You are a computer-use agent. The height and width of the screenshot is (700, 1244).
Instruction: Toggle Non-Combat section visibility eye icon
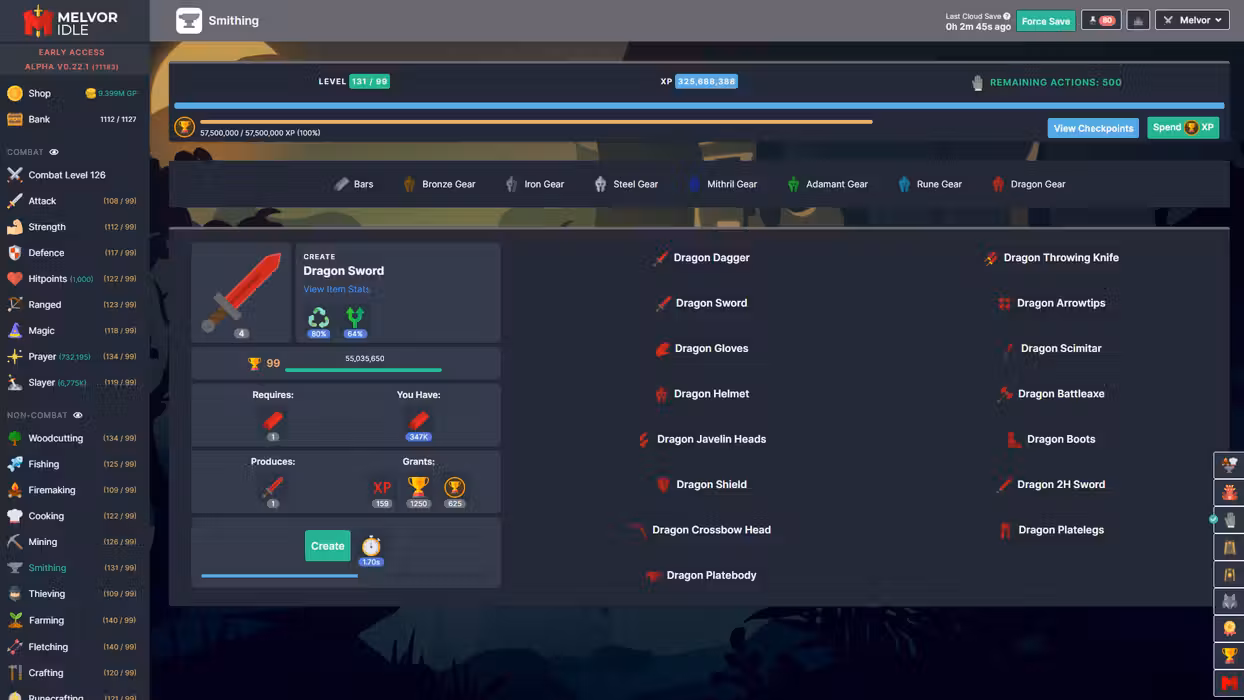(x=78, y=415)
